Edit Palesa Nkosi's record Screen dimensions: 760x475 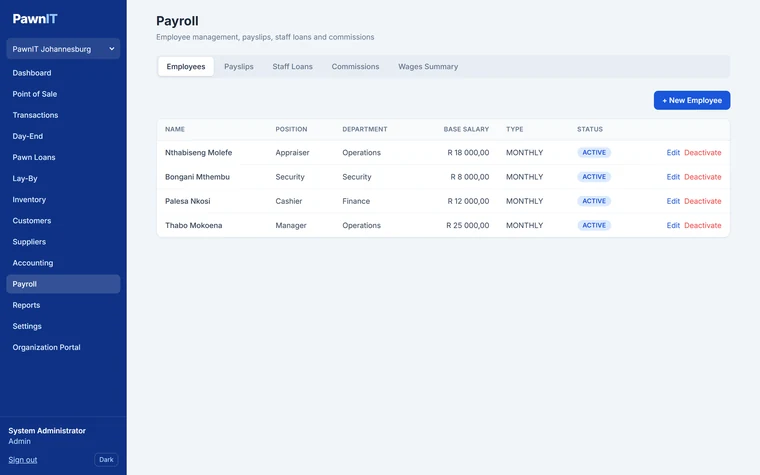(673, 201)
